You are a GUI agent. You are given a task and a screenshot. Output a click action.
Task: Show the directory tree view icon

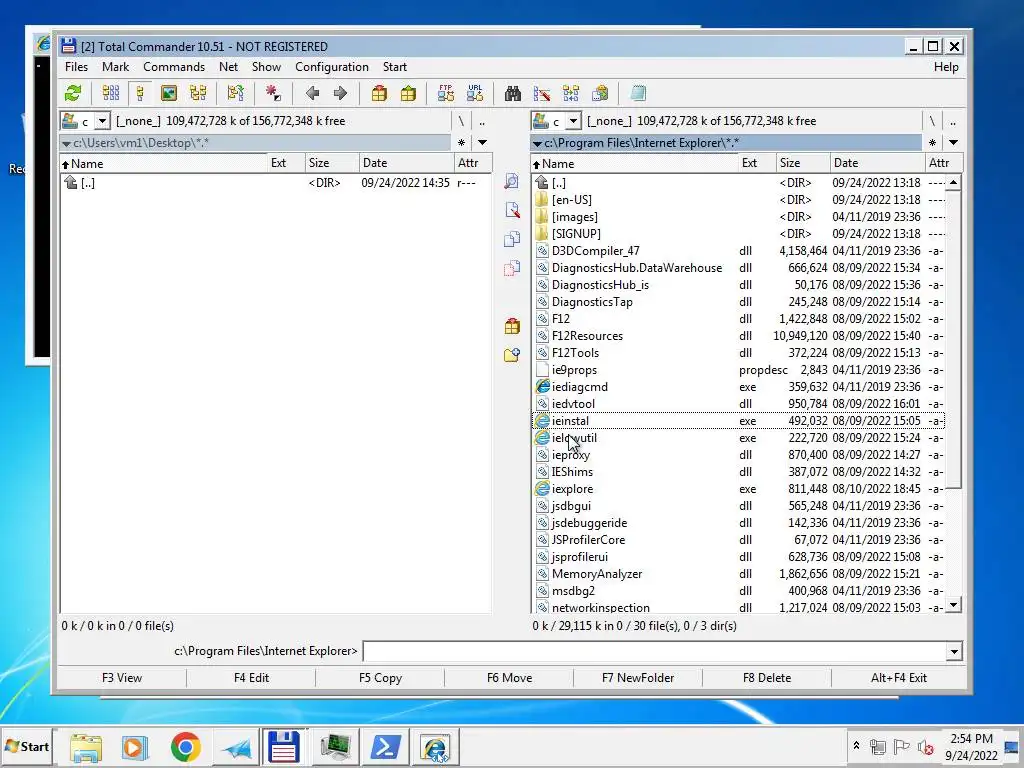point(198,93)
